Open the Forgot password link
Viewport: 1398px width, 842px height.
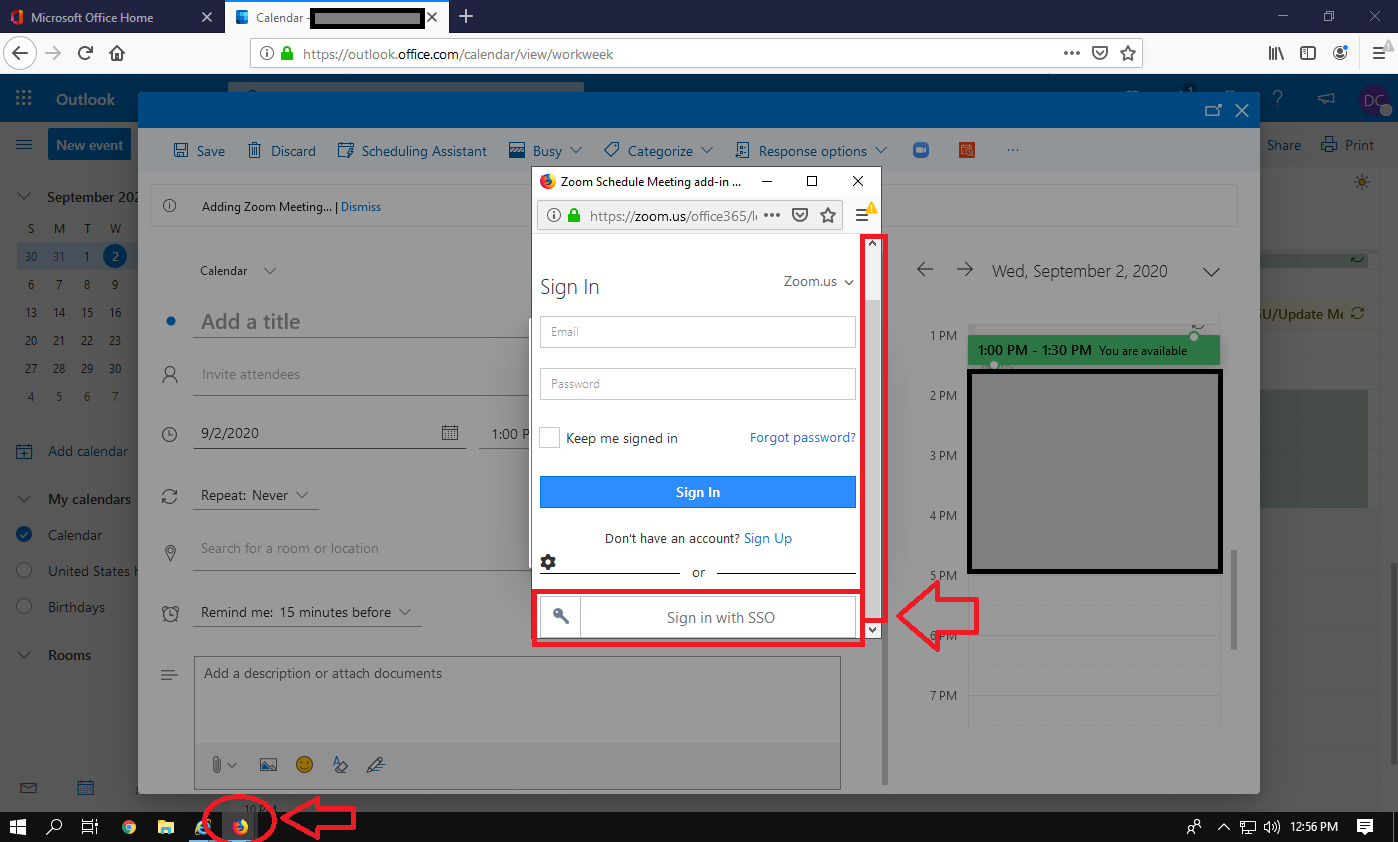803,438
